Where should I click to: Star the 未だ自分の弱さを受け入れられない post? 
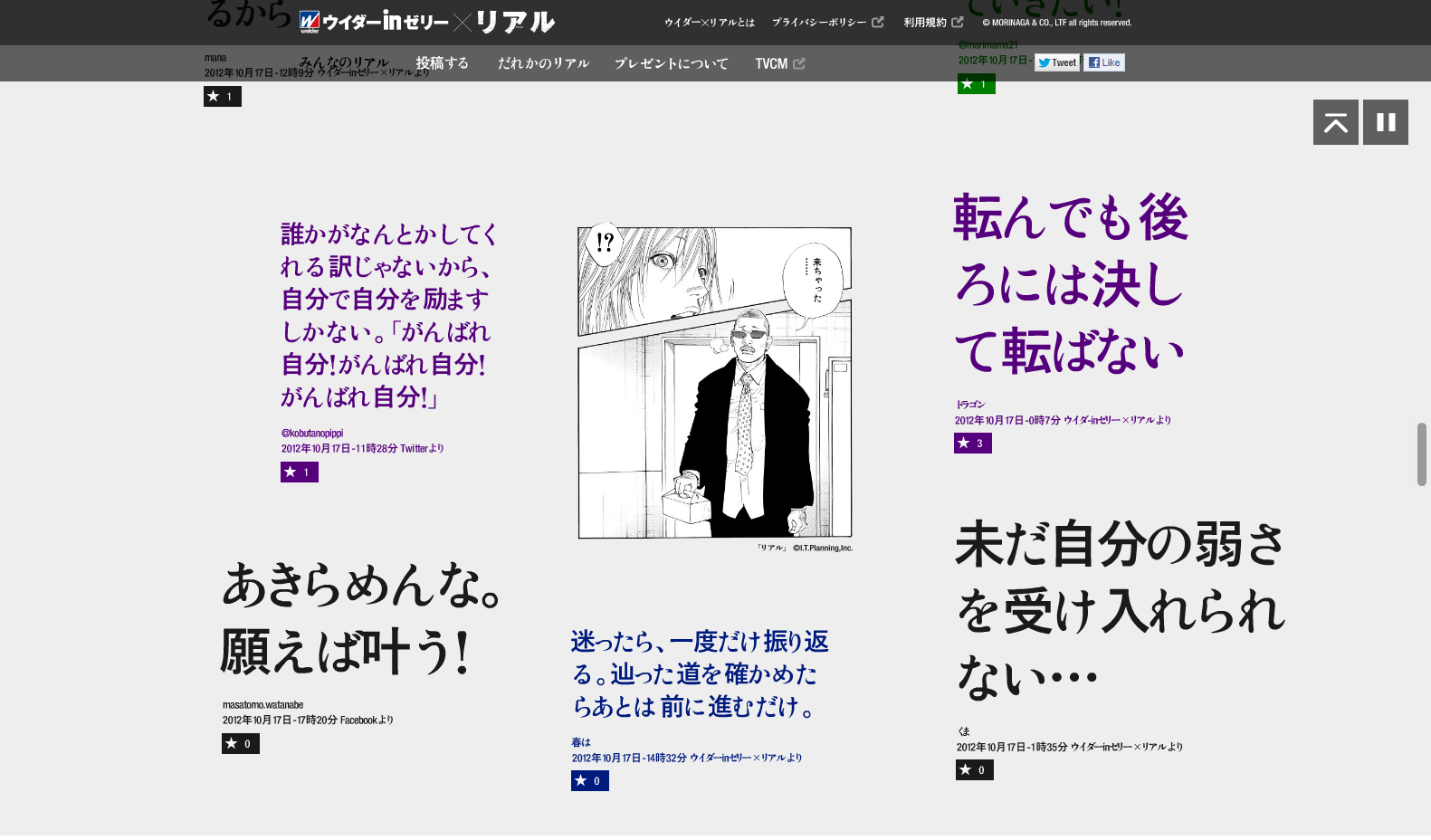click(x=974, y=769)
